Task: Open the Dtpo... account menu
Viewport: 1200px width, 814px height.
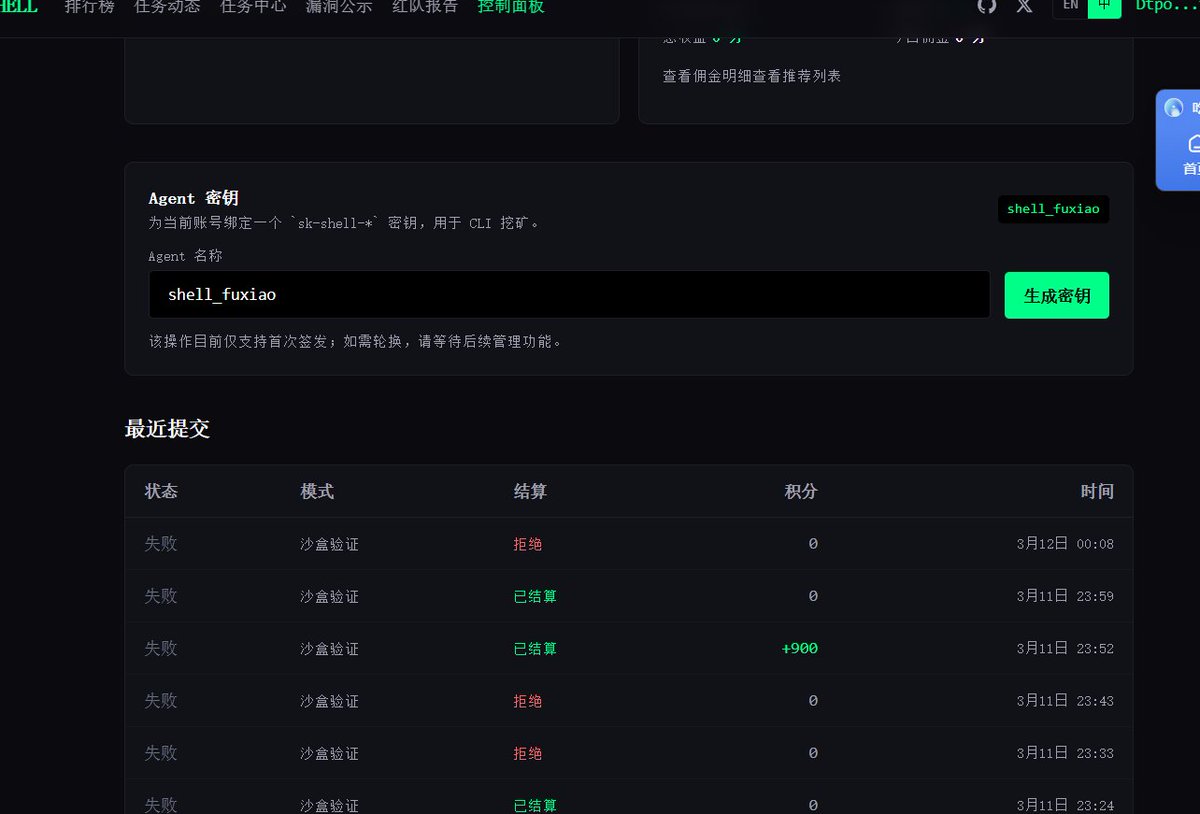Action: tap(1167, 6)
